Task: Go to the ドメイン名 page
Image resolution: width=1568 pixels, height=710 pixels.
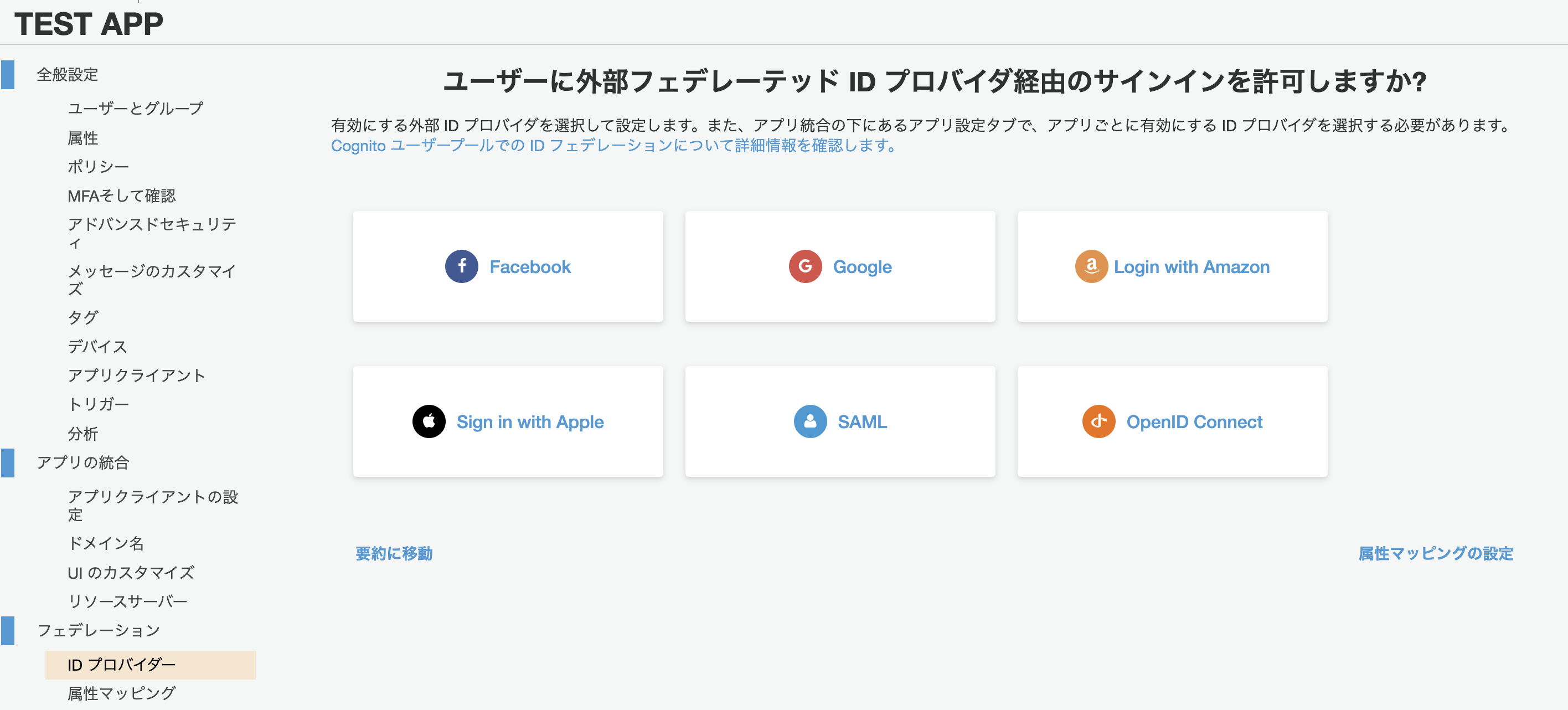Action: [x=105, y=543]
